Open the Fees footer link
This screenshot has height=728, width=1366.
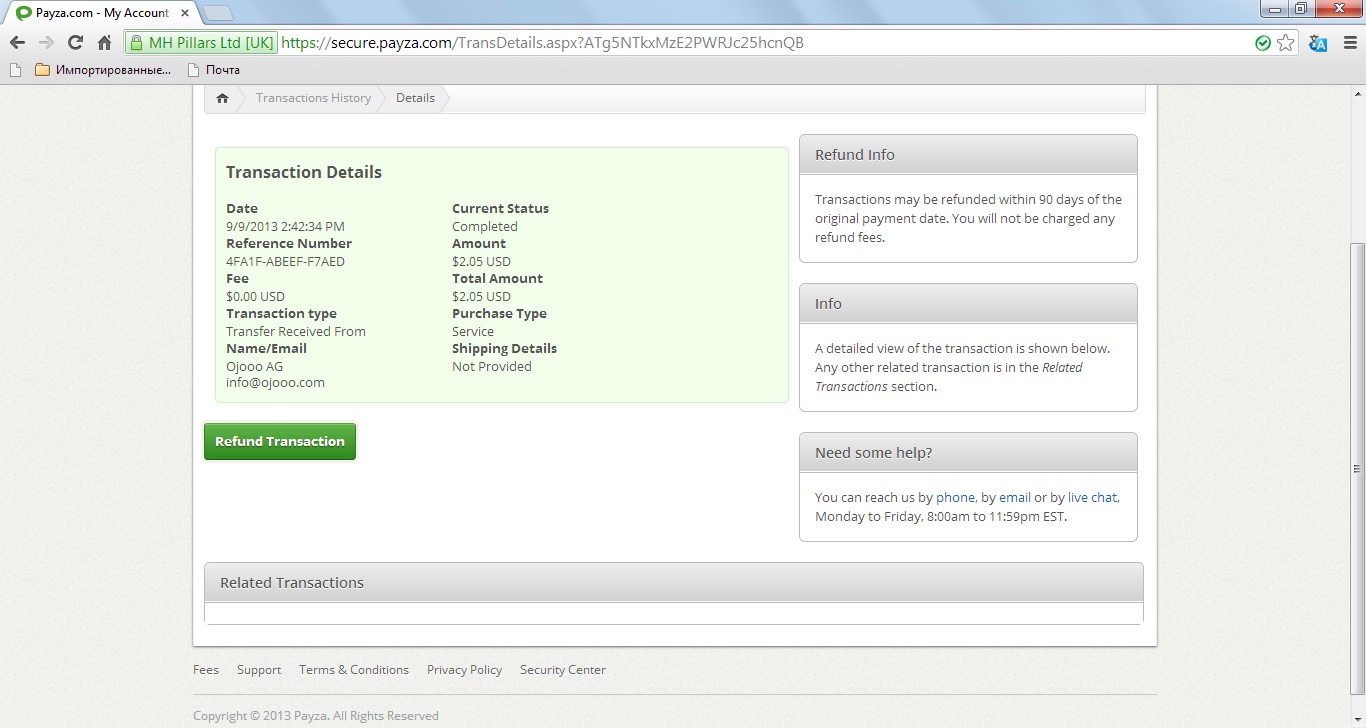click(206, 670)
